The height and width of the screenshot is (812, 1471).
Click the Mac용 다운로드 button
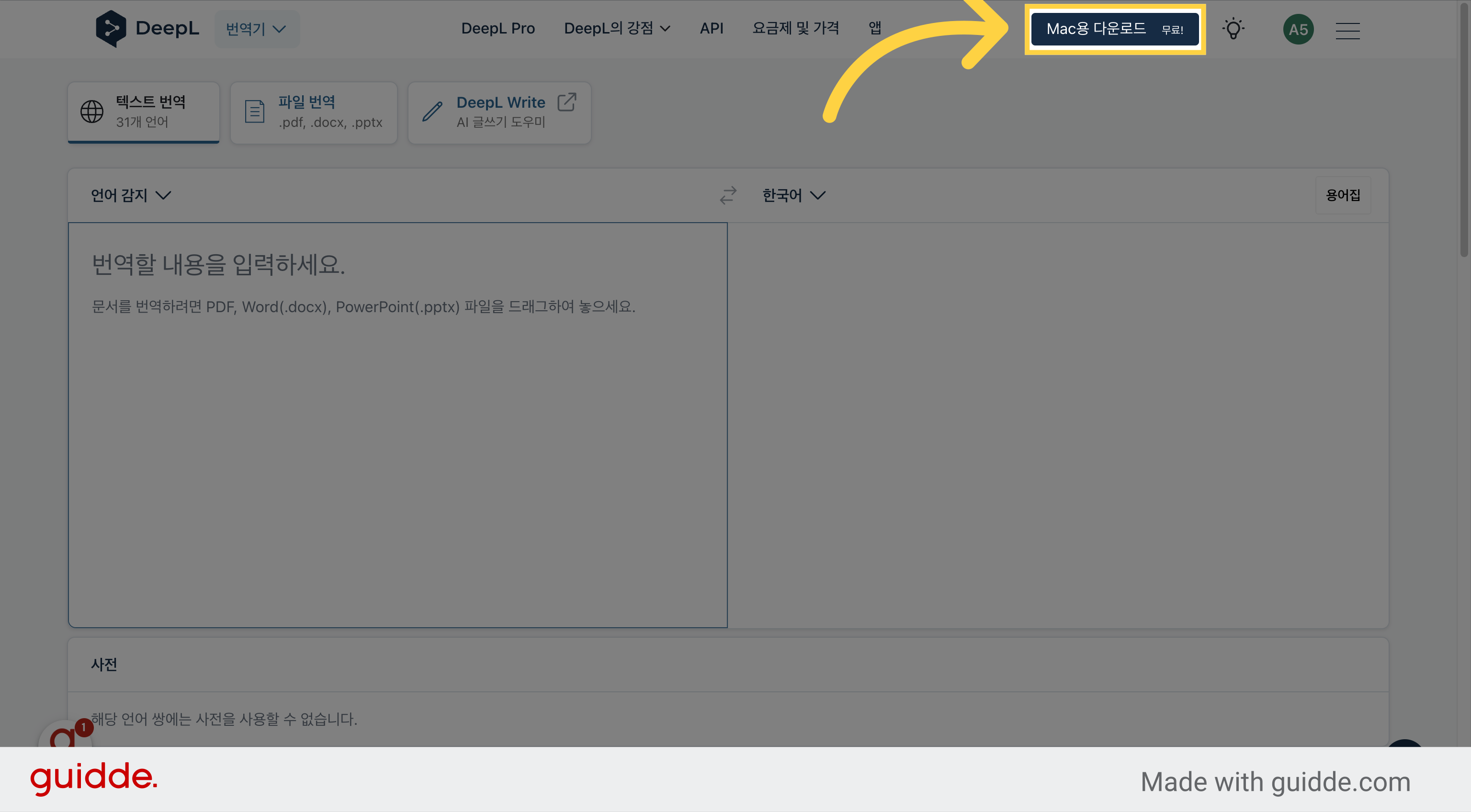[1115, 29]
